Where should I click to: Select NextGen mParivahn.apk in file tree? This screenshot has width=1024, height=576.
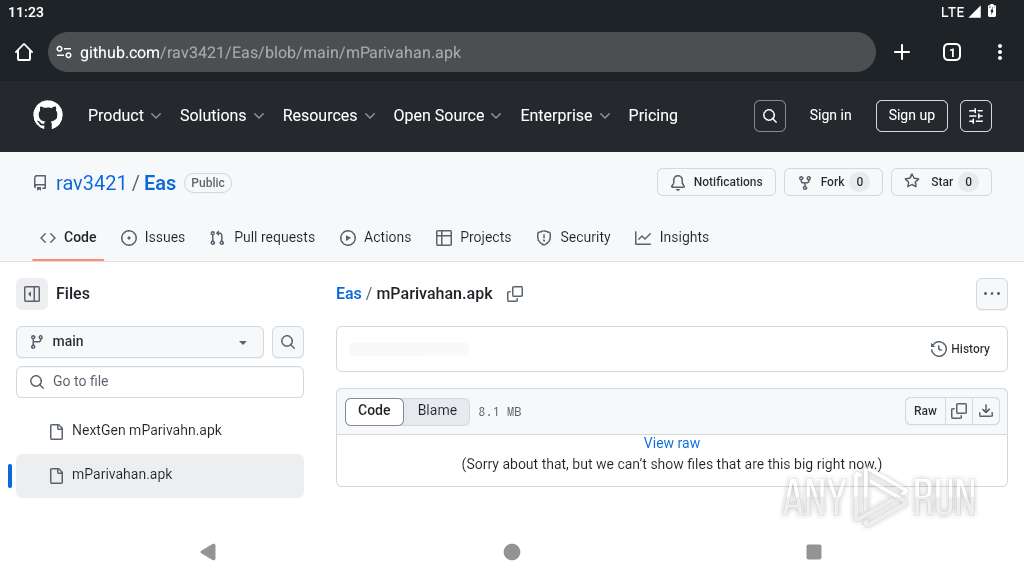click(160, 430)
